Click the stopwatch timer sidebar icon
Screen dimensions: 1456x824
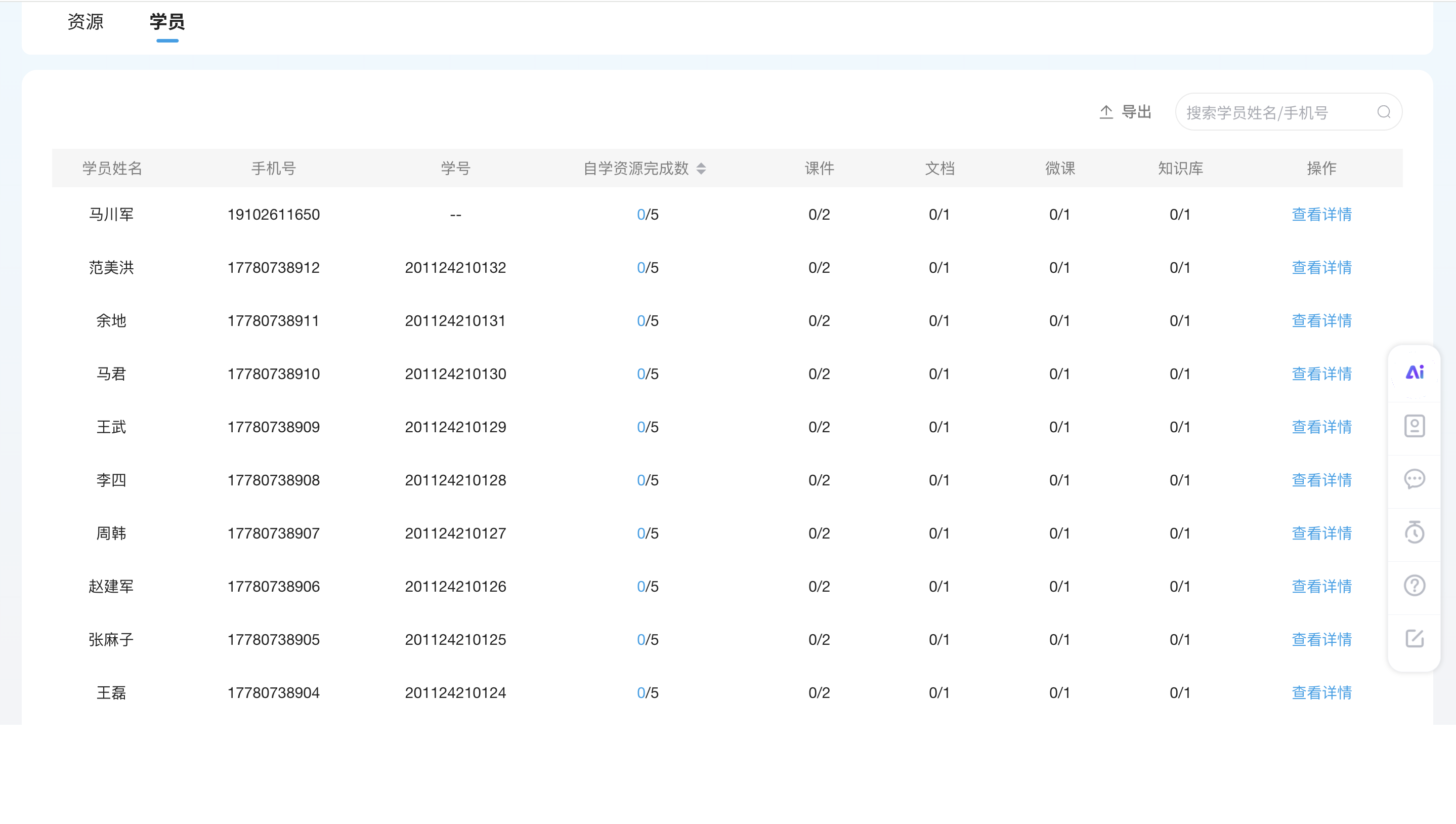tap(1414, 532)
